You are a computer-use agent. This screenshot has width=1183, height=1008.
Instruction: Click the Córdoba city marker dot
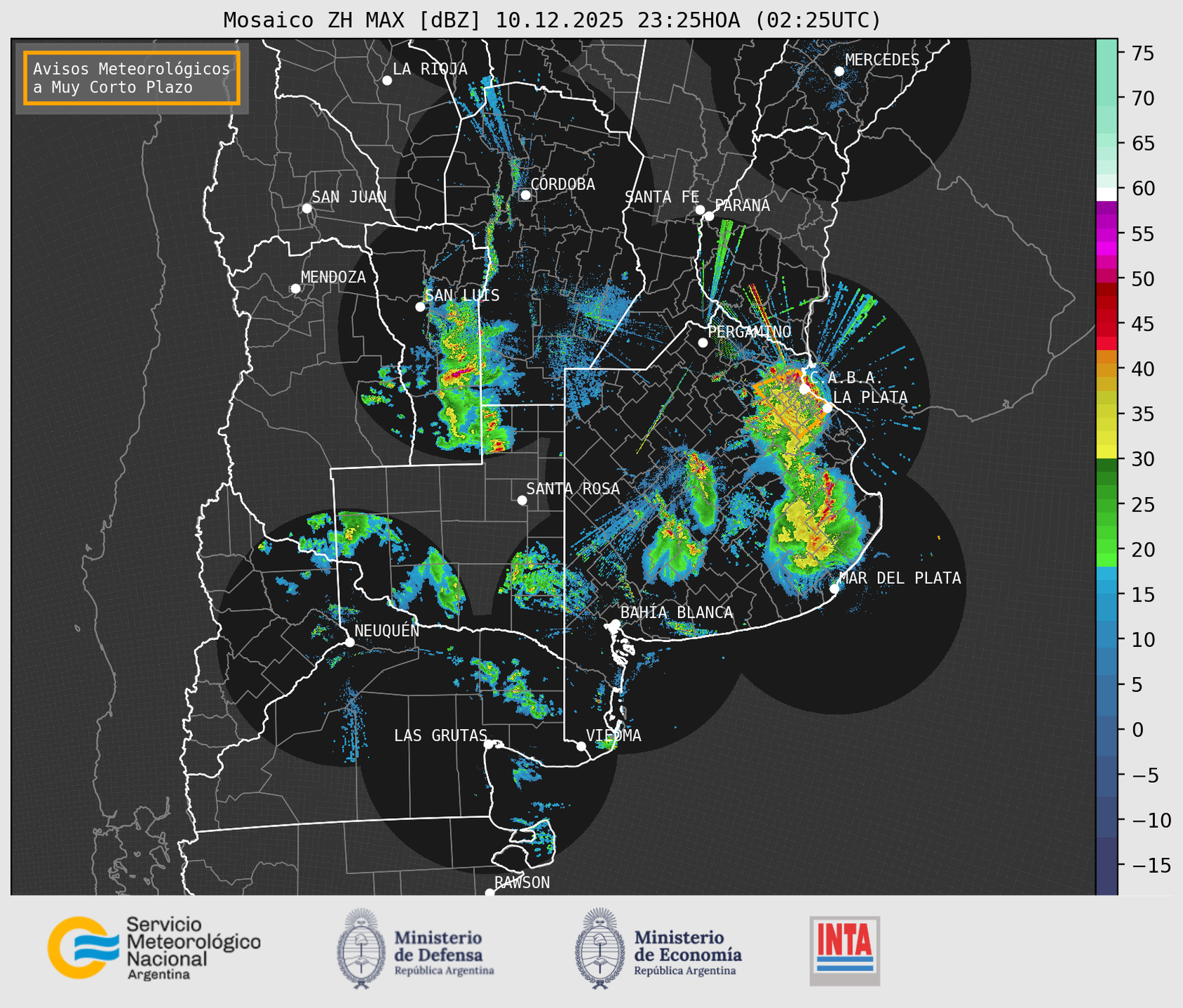(525, 195)
